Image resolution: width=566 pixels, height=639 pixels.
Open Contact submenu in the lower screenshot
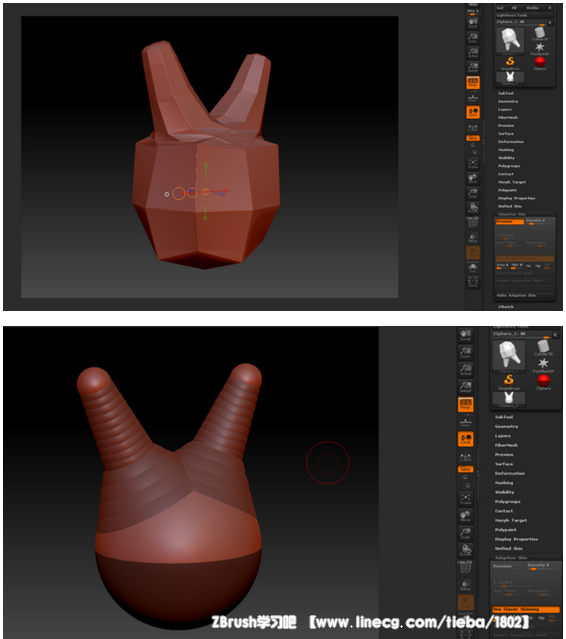click(x=504, y=511)
